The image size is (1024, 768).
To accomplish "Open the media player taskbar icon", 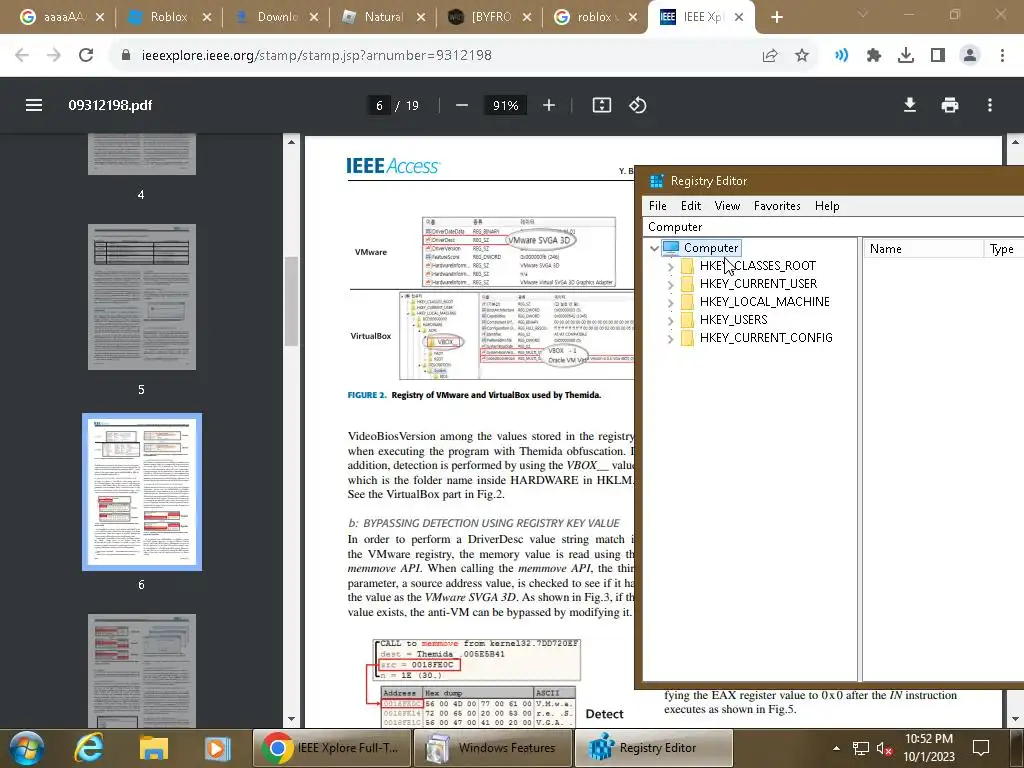I will coord(217,748).
